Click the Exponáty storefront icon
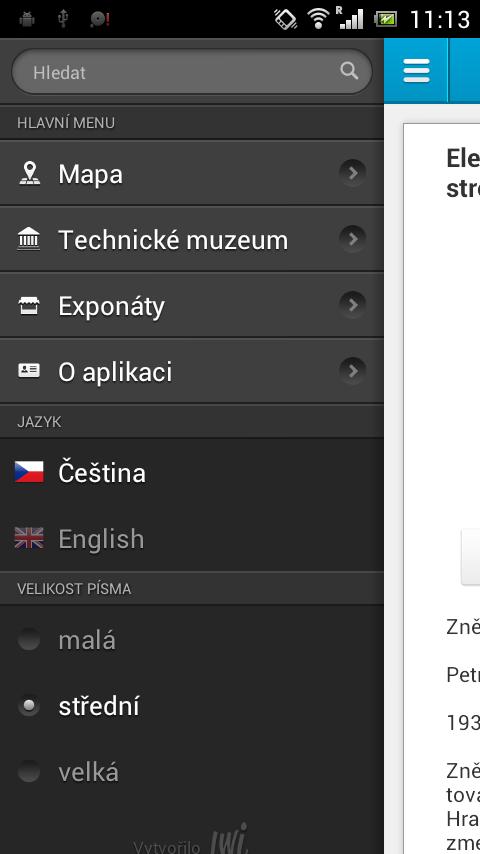 click(29, 306)
